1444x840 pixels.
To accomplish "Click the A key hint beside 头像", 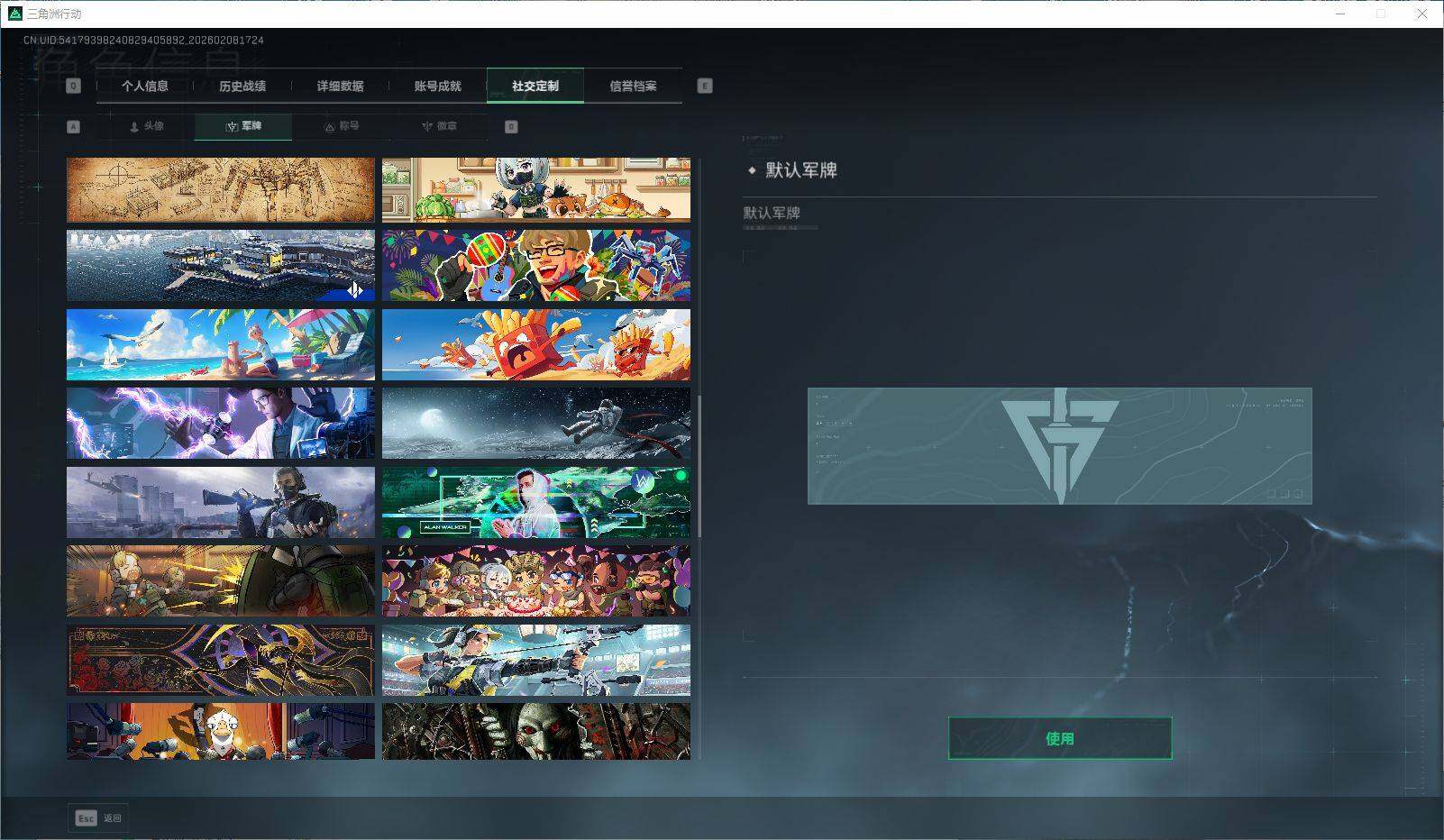I will click(x=74, y=126).
